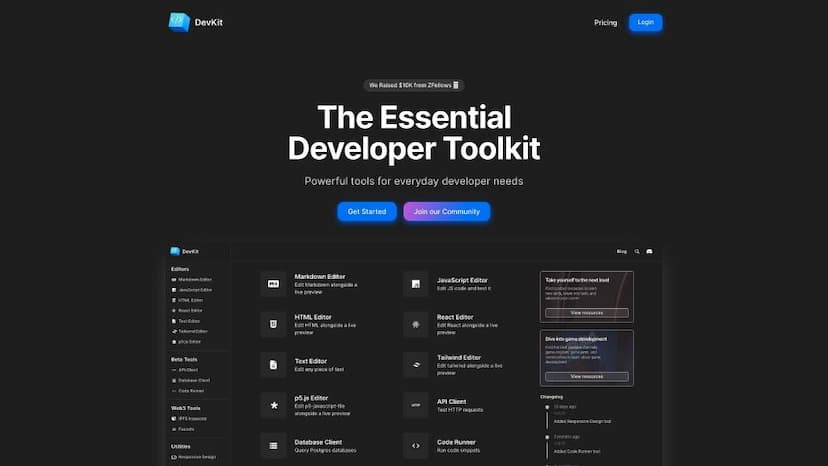The height and width of the screenshot is (466, 828).
Task: Click the Editors sidebar section heading
Action: [x=180, y=269]
